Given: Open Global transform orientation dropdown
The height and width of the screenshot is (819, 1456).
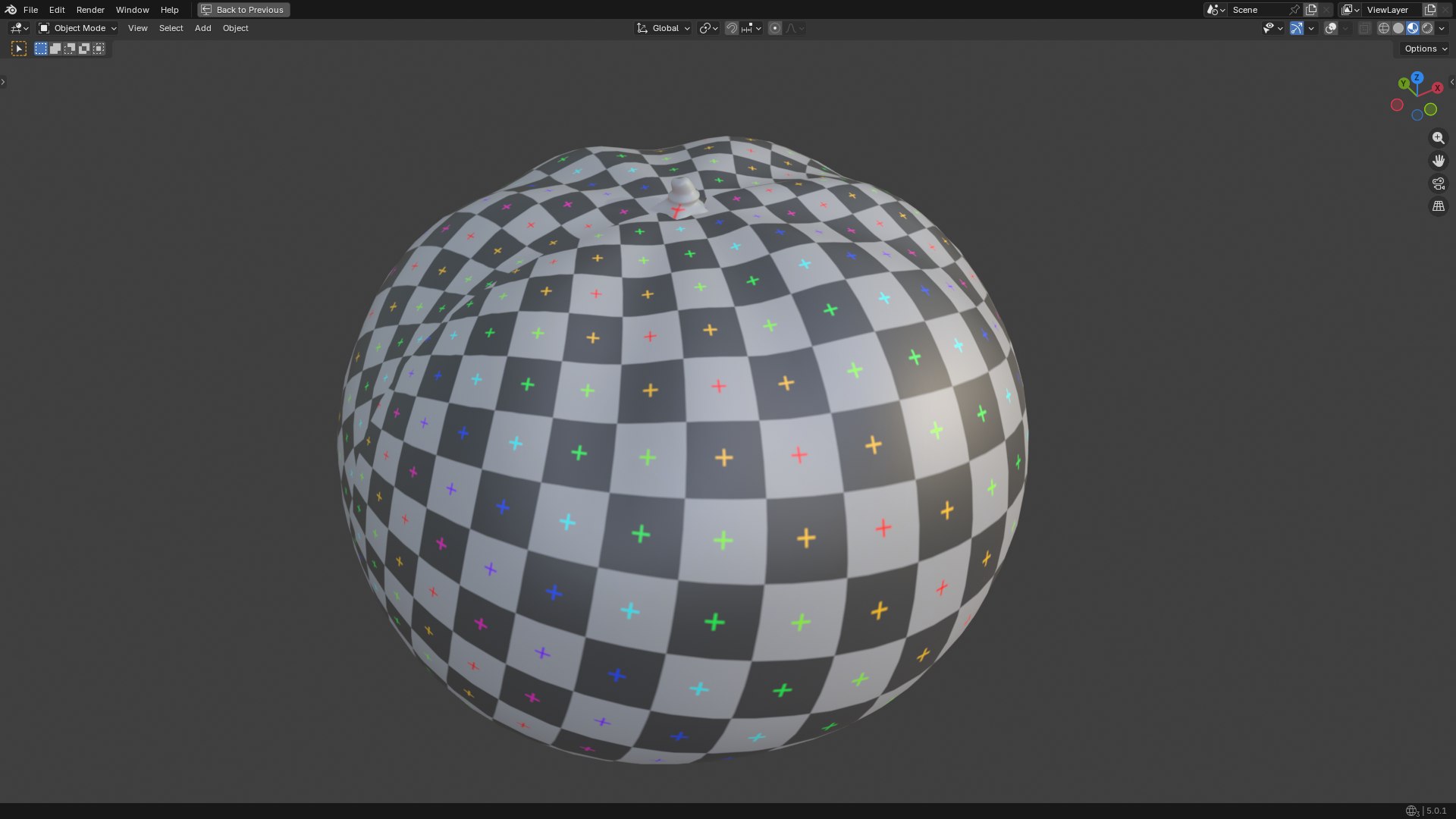Looking at the screenshot, I should click(664, 28).
